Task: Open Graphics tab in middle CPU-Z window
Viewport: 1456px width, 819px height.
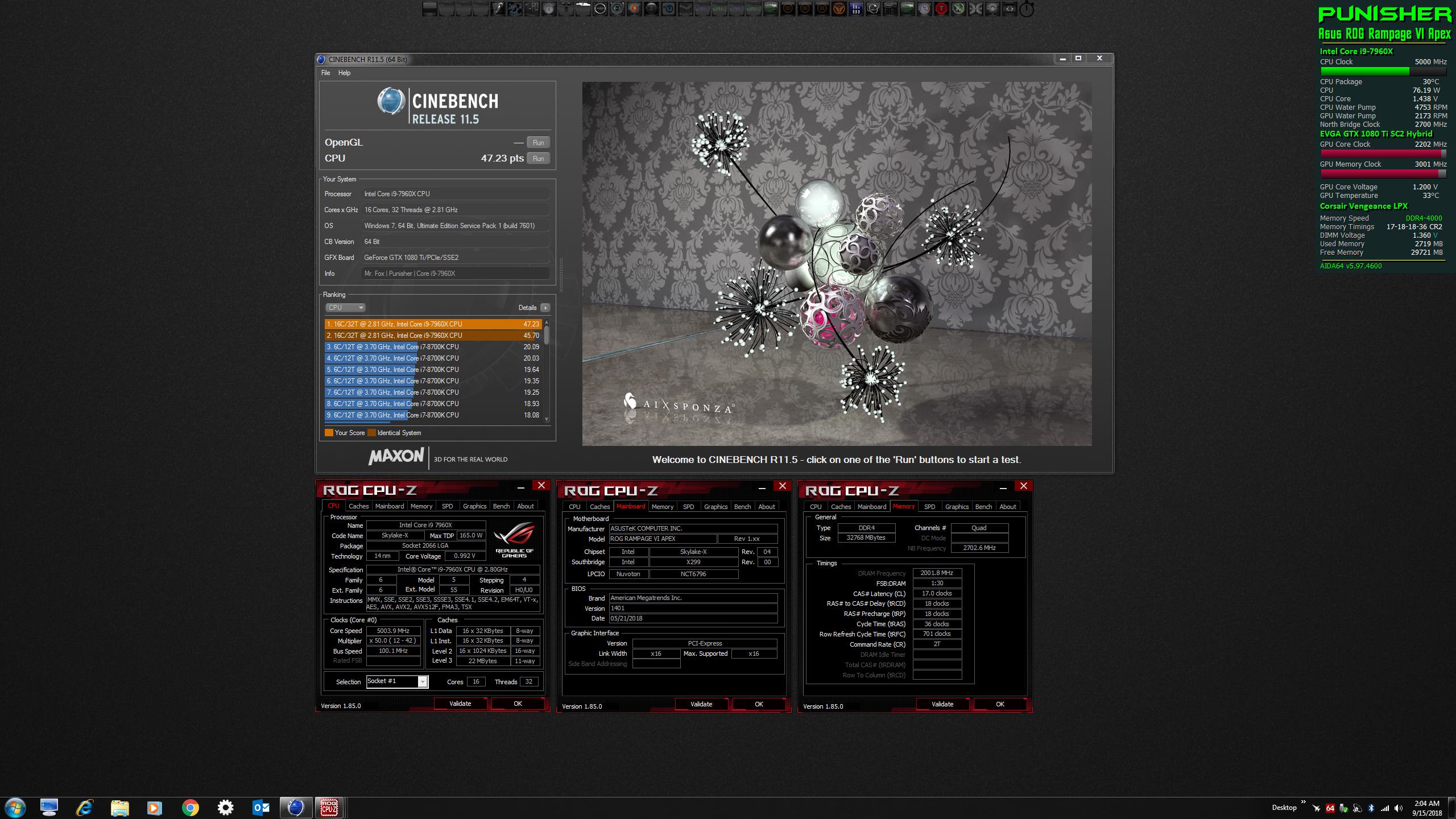Action: tap(715, 507)
